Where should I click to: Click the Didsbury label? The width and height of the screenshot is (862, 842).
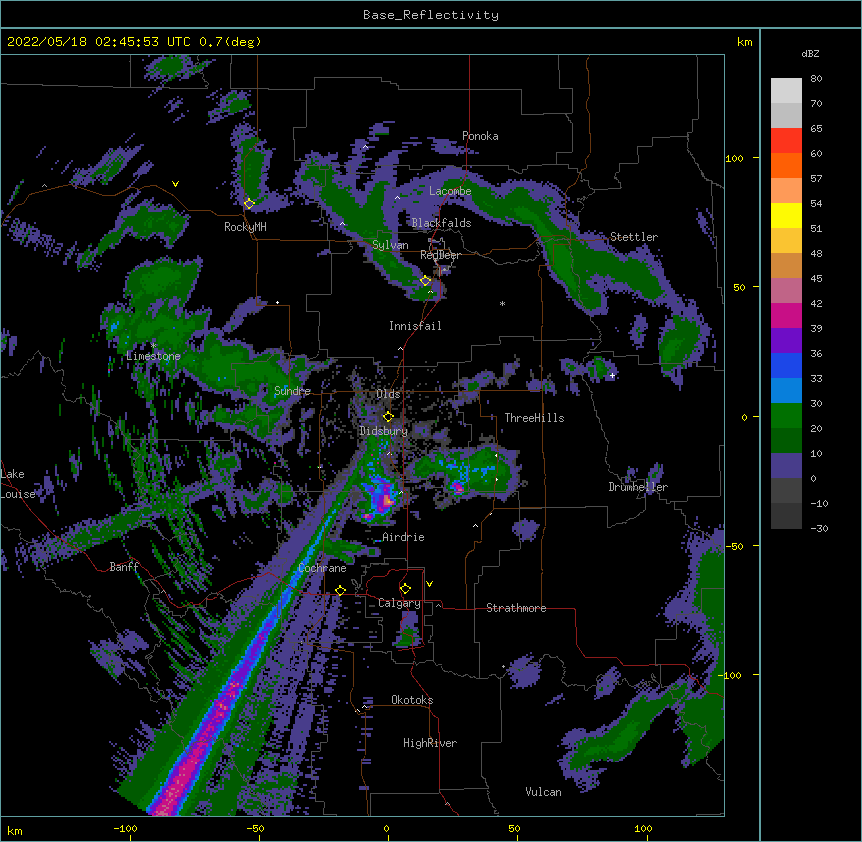click(383, 431)
